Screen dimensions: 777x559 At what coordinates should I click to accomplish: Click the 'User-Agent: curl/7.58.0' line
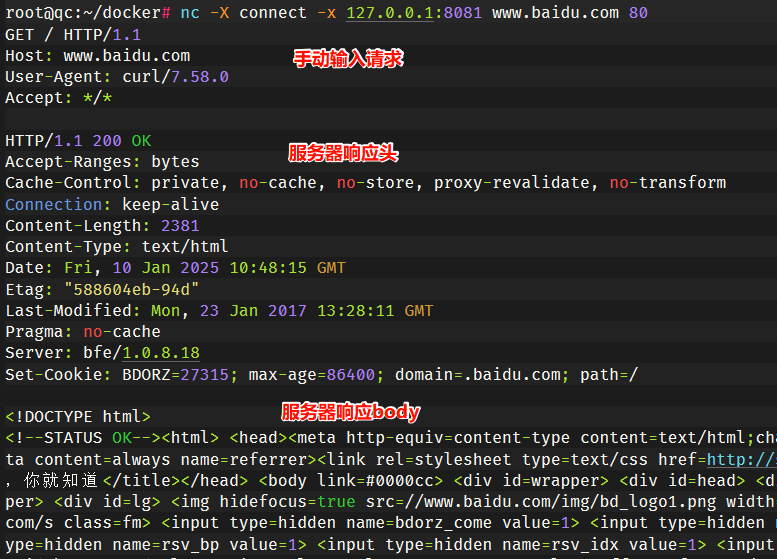tap(117, 77)
